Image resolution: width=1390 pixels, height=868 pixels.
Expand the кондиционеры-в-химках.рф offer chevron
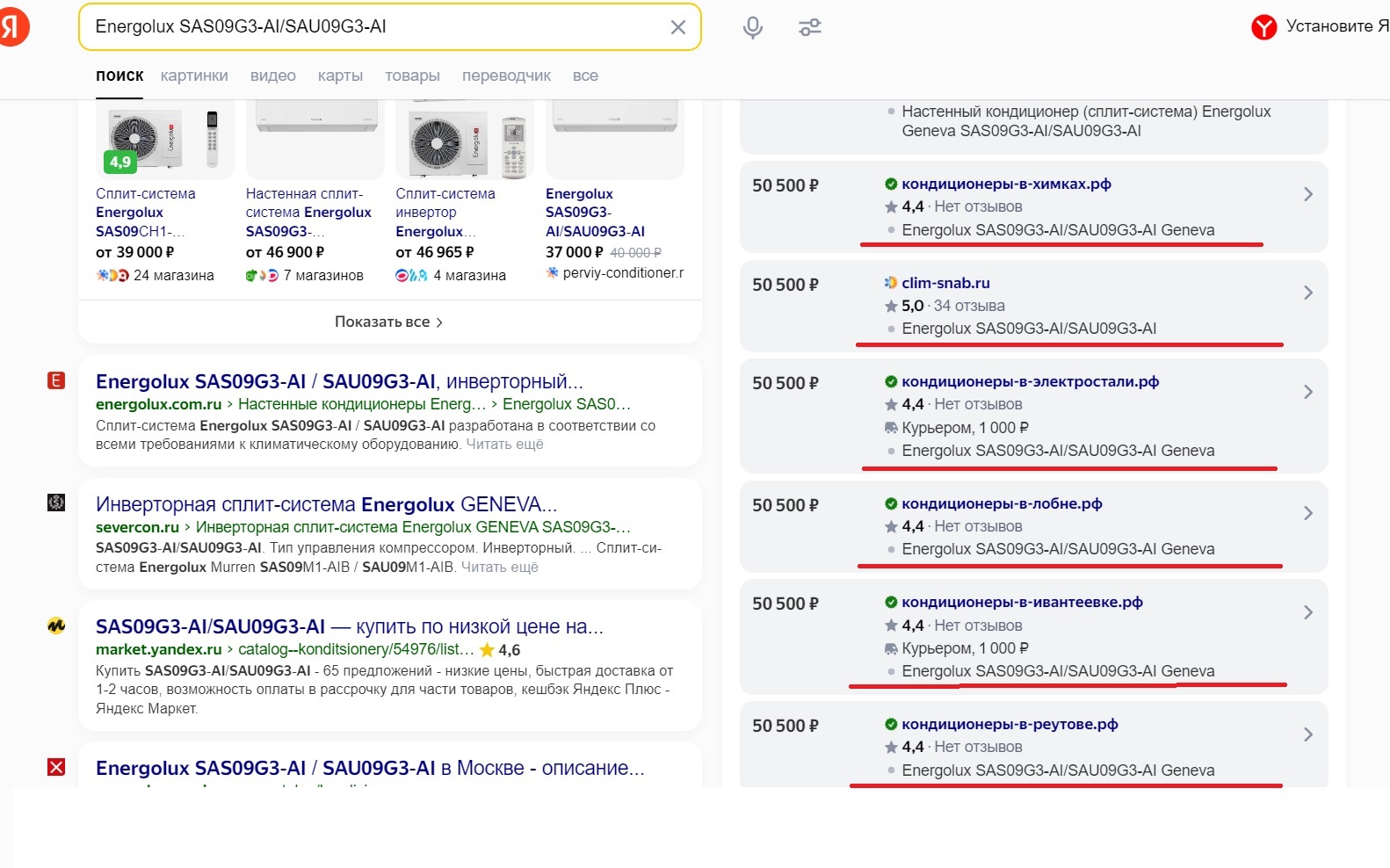pos(1308,194)
